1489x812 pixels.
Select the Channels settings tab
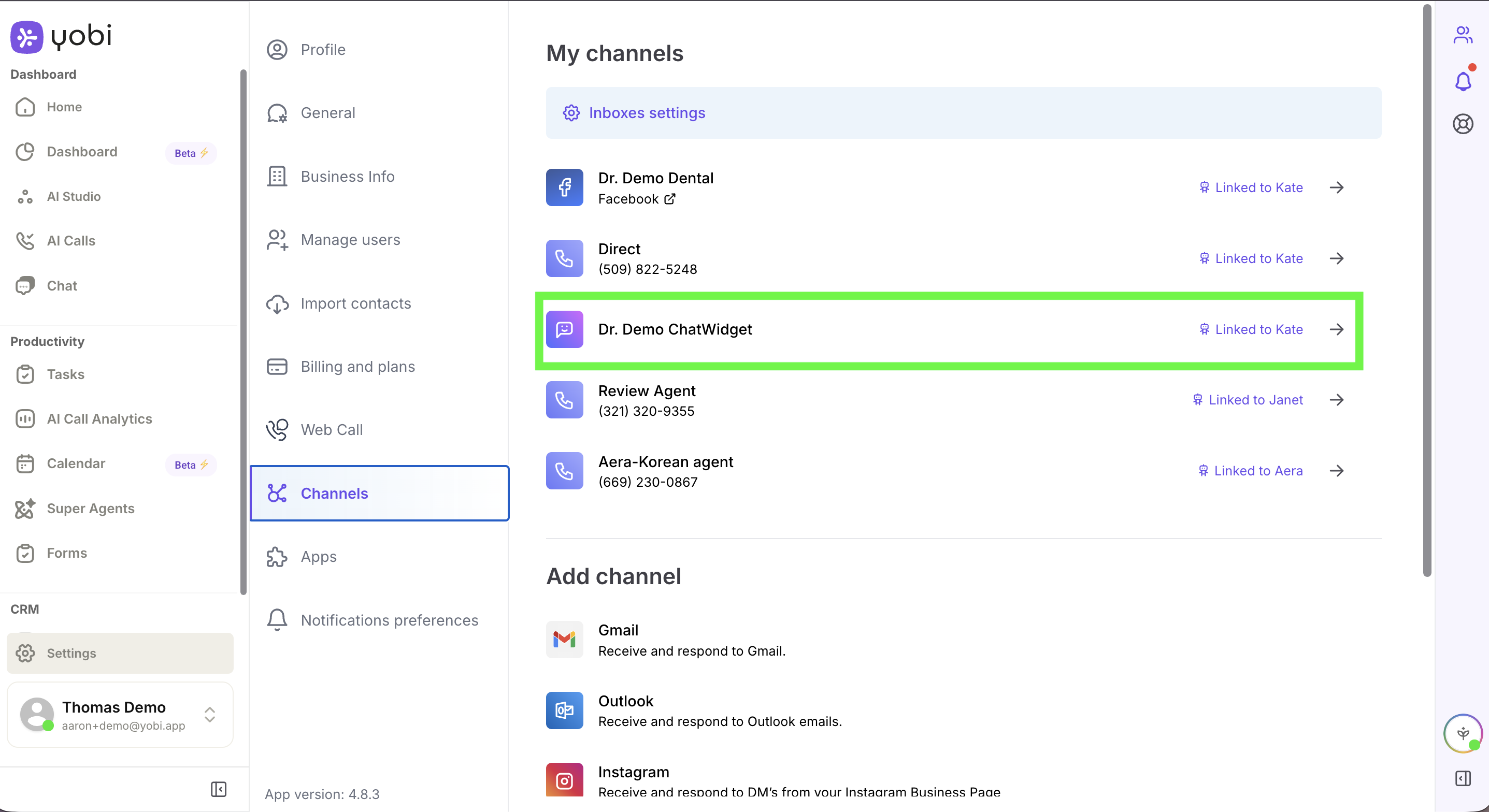click(379, 494)
